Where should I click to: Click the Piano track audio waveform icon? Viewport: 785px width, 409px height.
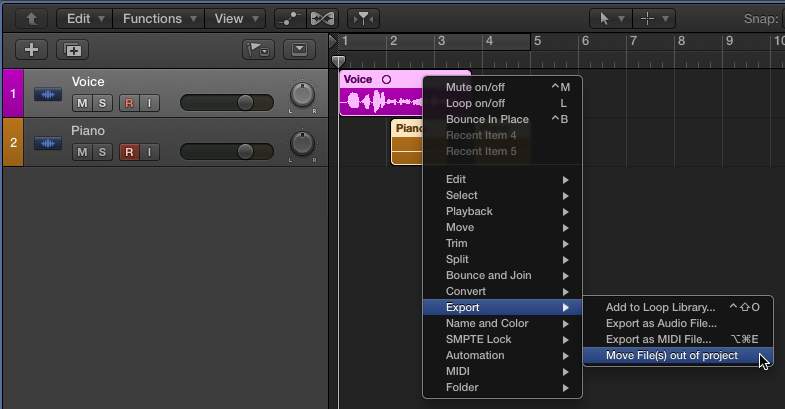[x=48, y=143]
